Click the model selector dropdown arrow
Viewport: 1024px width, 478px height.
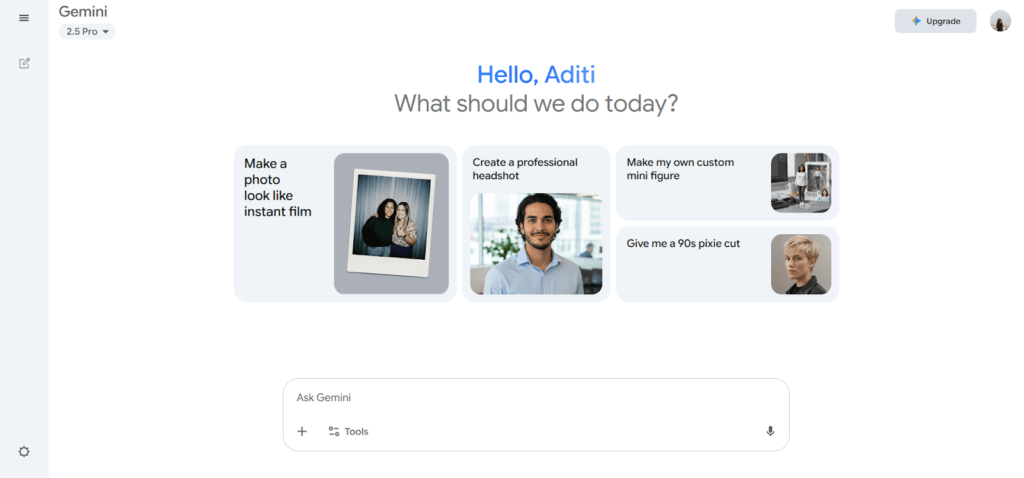[106, 32]
